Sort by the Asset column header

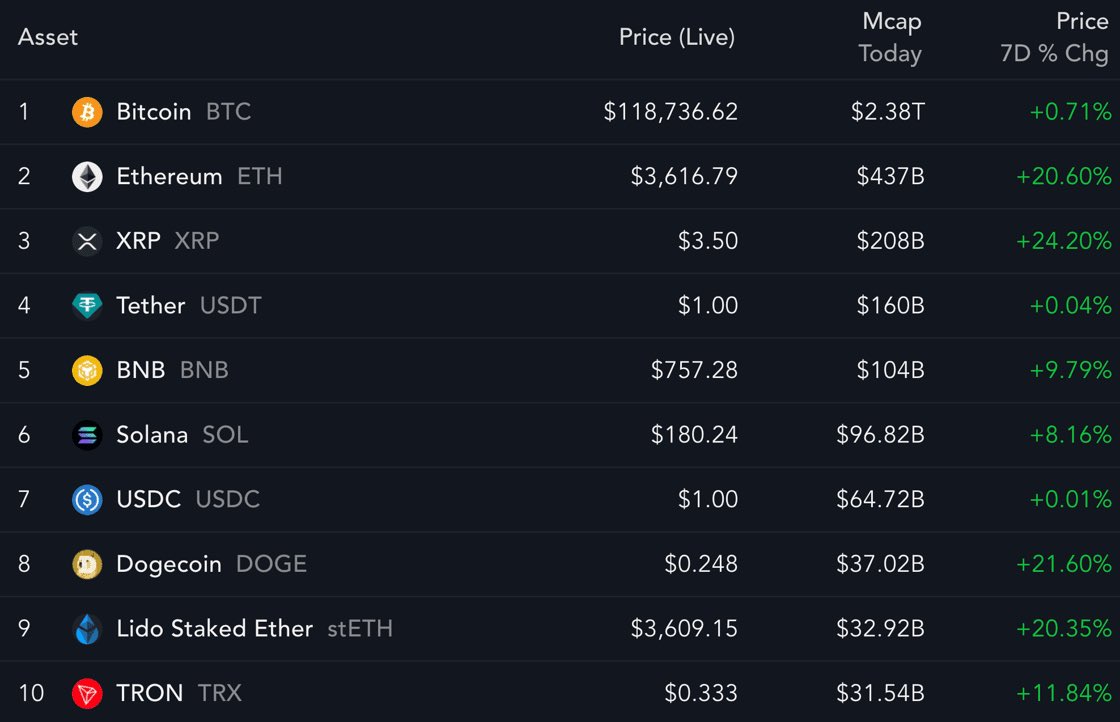(x=48, y=37)
